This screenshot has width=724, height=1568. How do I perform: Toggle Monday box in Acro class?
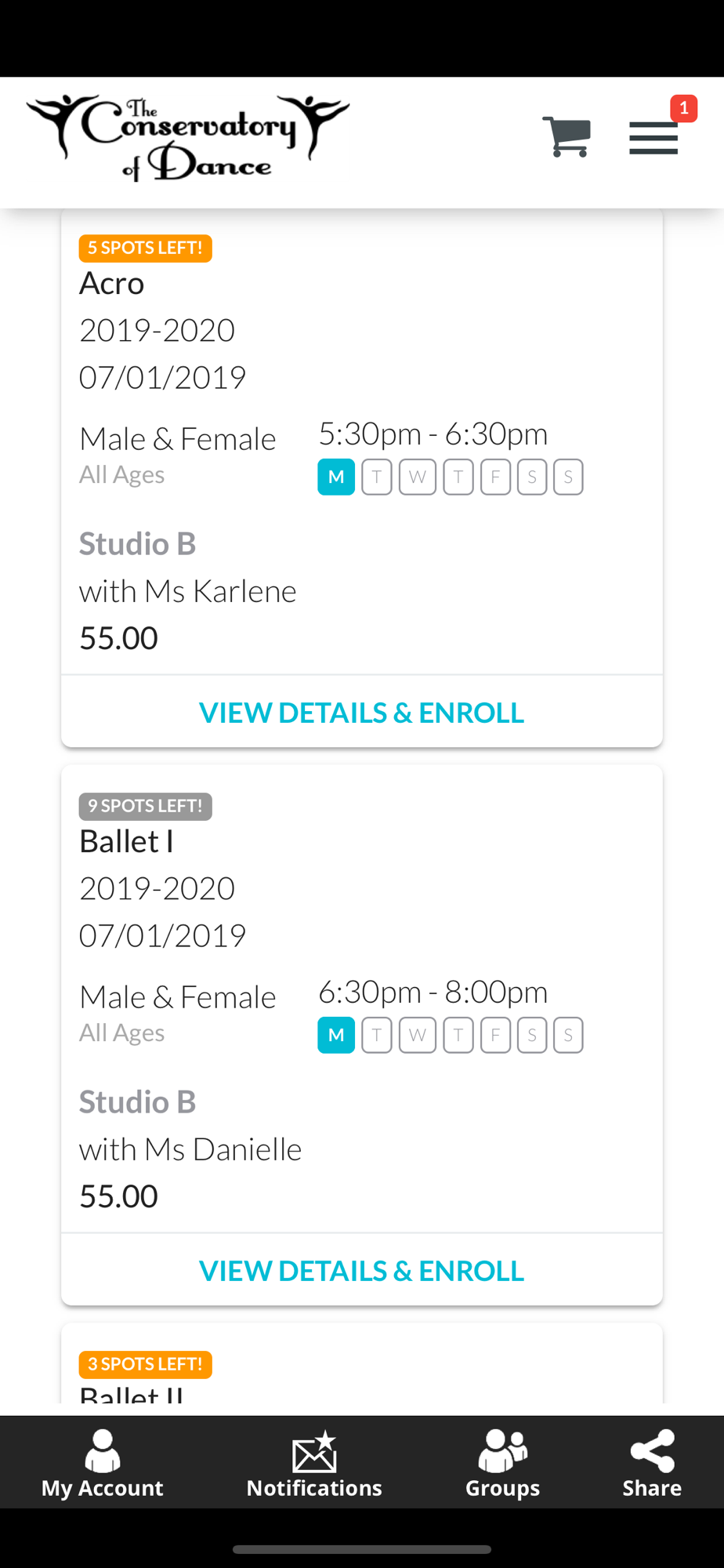point(336,477)
